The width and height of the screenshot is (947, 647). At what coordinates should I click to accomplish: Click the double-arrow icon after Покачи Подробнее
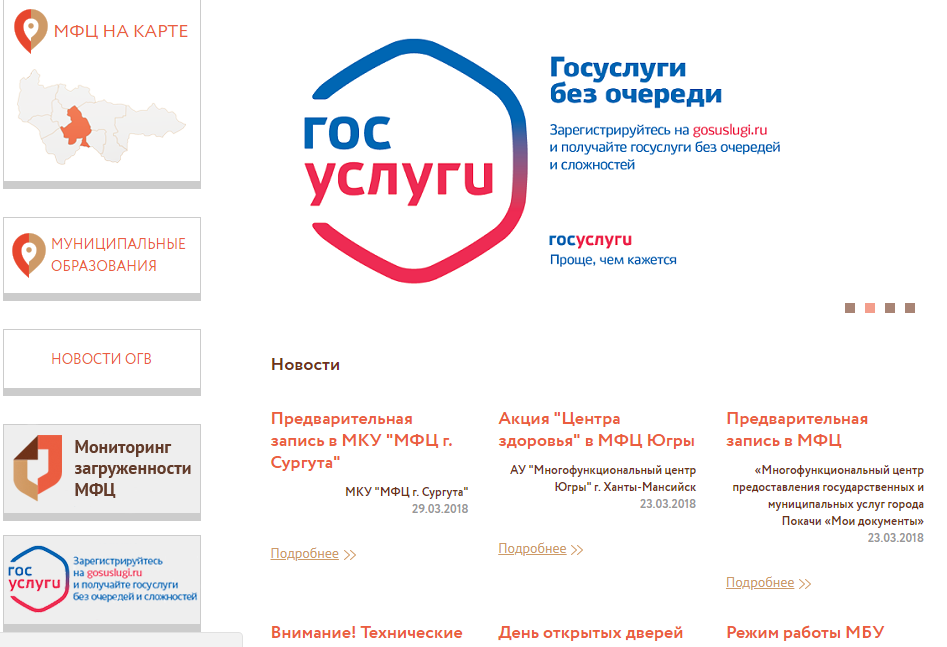(804, 584)
